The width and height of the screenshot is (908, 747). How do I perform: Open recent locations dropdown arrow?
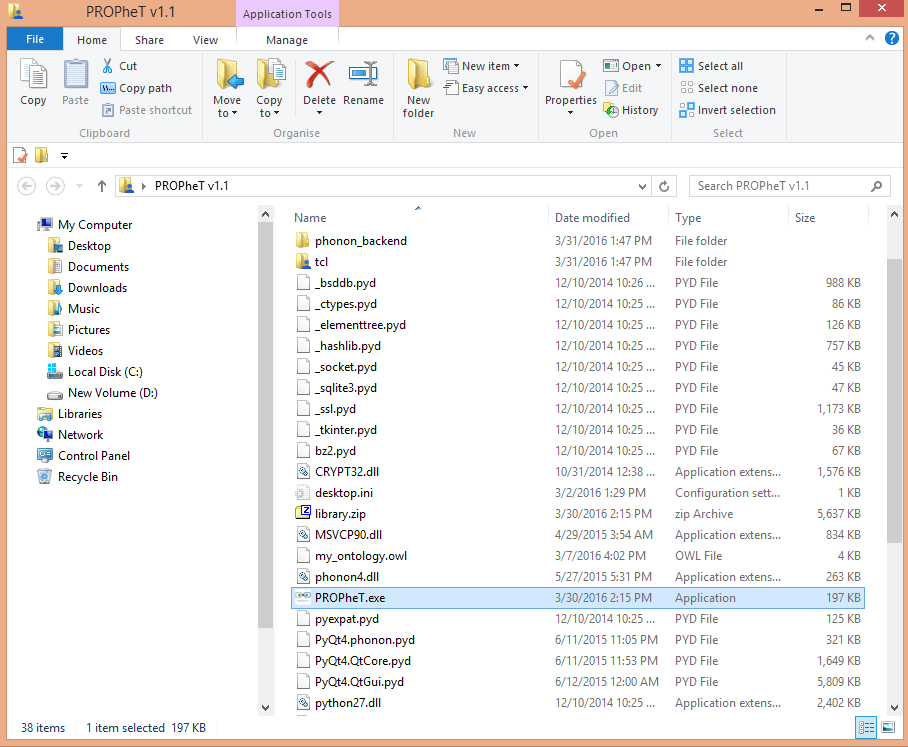[79, 186]
